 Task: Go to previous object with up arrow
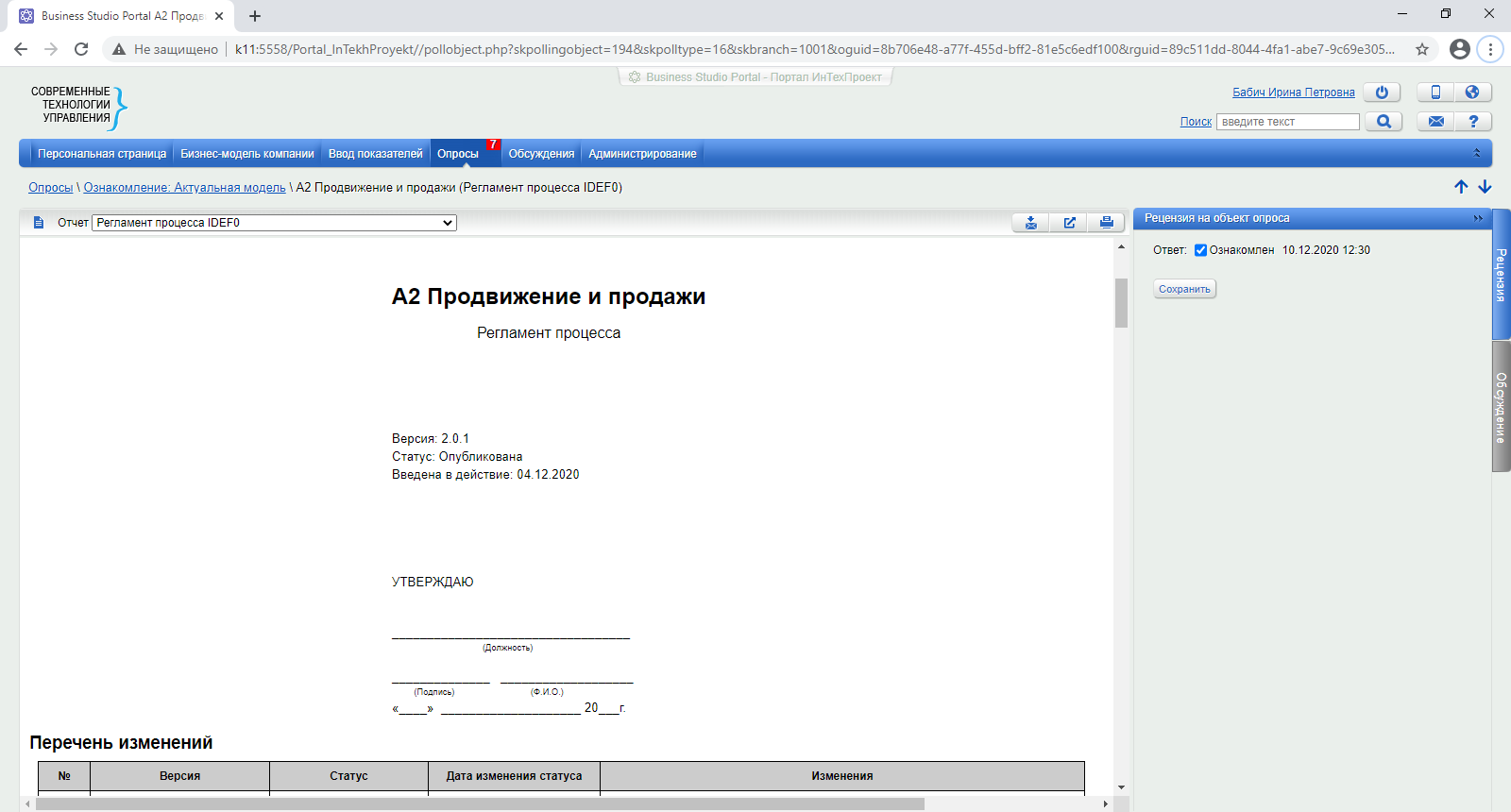pos(1461,187)
